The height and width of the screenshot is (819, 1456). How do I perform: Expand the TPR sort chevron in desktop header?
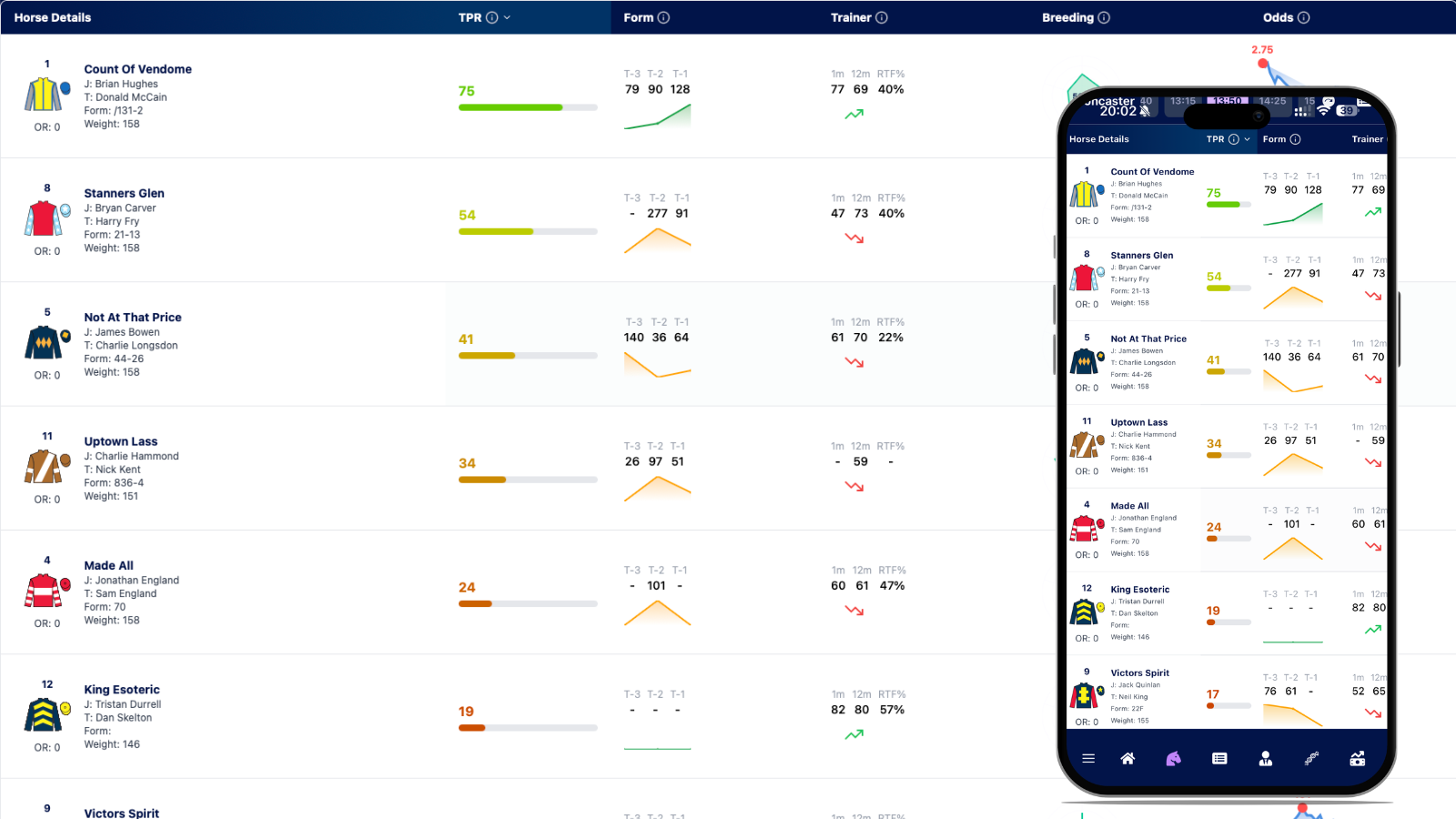[x=507, y=17]
